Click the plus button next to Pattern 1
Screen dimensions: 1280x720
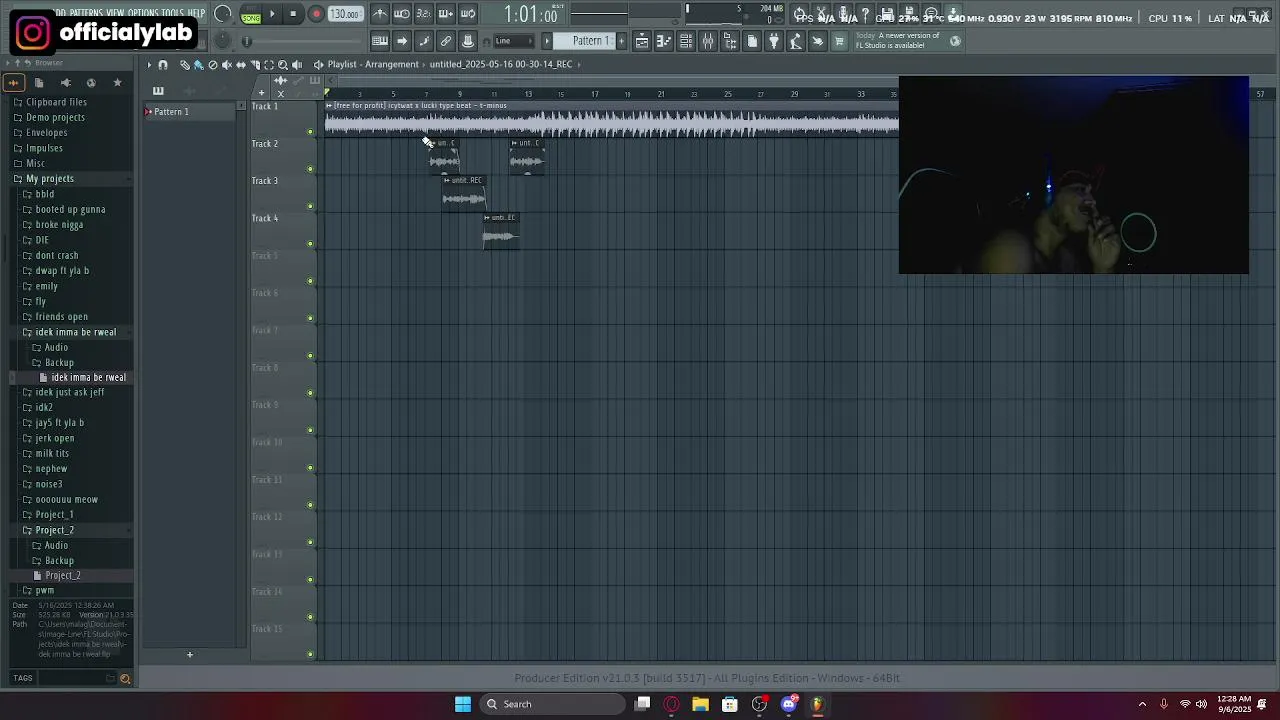(x=622, y=41)
